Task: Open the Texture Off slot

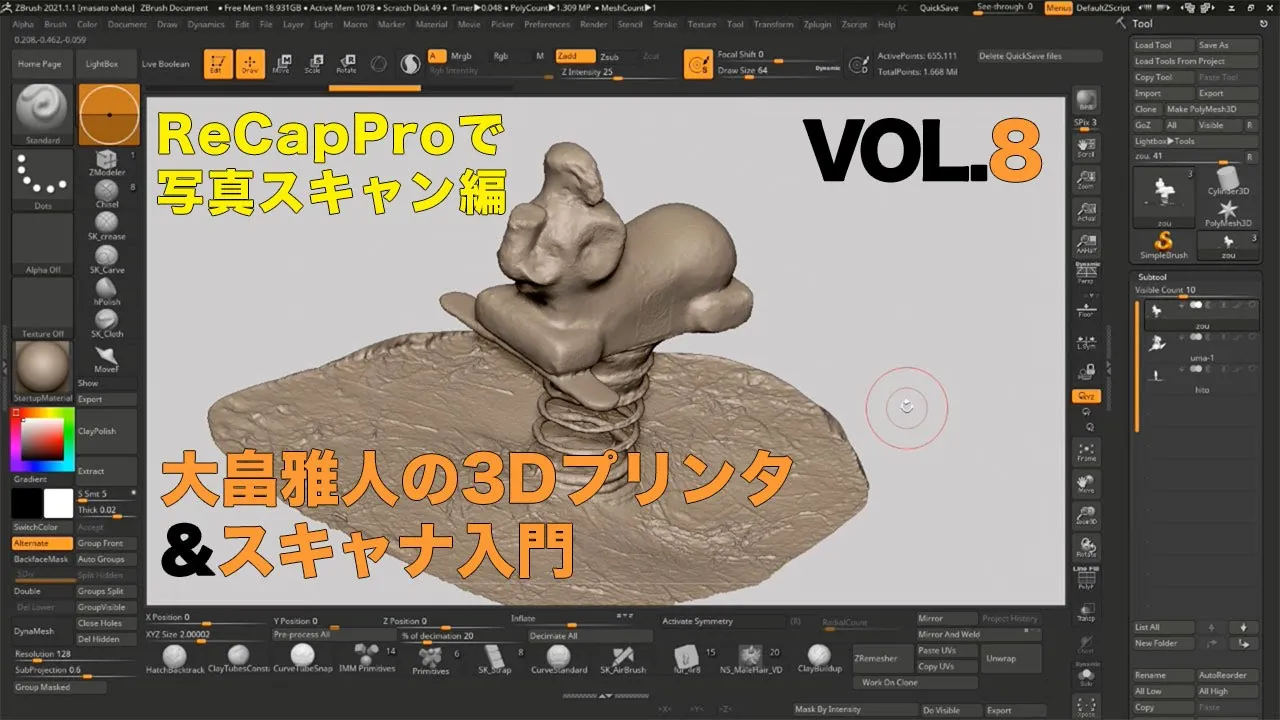Action: click(42, 308)
